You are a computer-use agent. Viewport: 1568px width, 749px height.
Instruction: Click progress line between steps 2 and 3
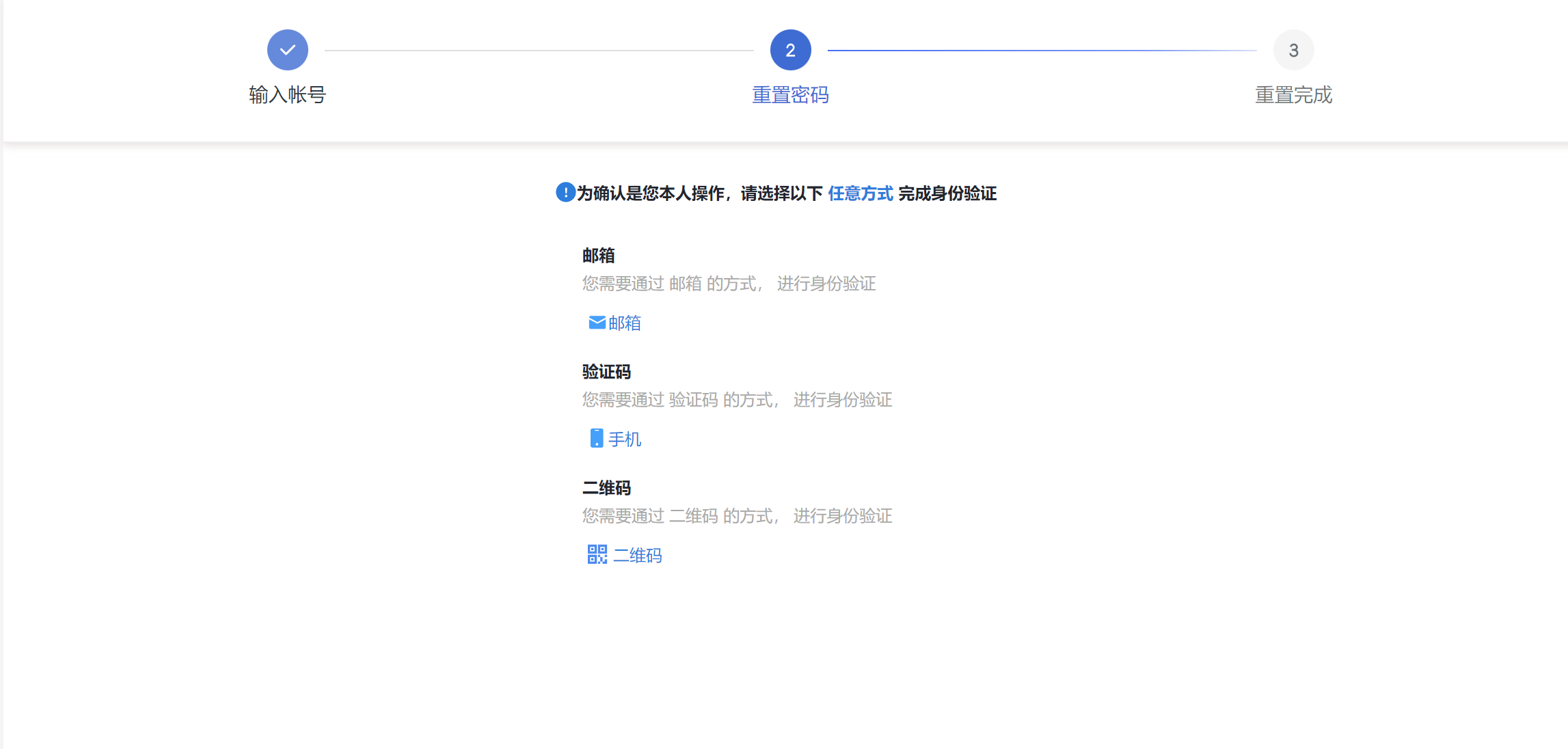[1042, 50]
